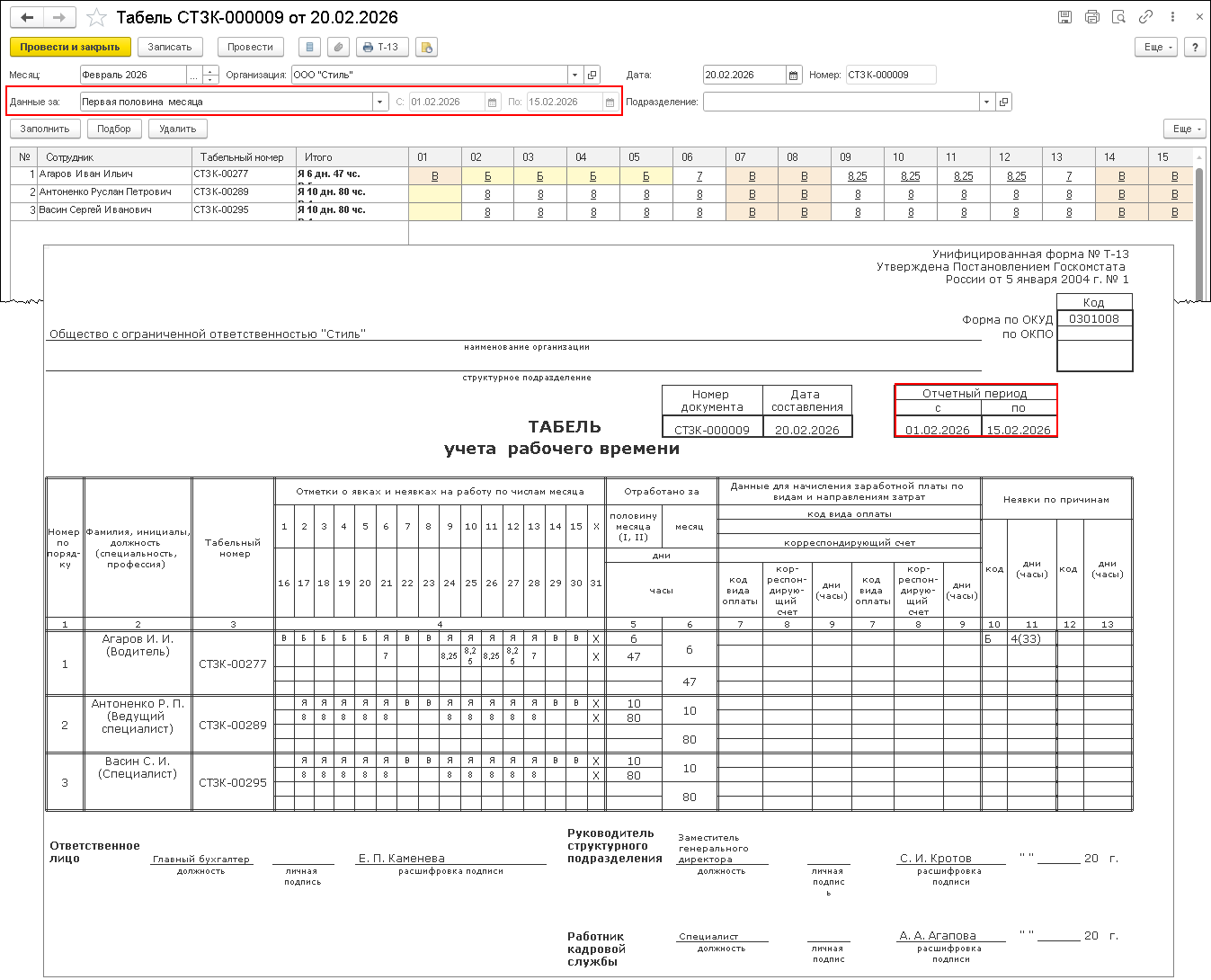
Task: Click С. И. Кротов in the signature
Action: 936,858
